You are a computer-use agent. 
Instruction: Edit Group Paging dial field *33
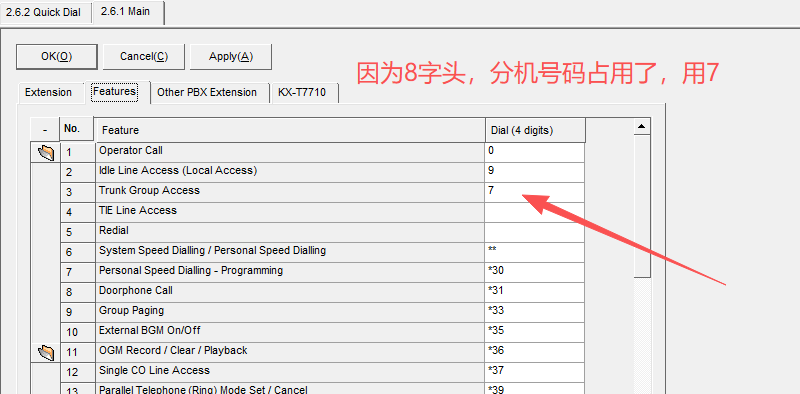[534, 312]
